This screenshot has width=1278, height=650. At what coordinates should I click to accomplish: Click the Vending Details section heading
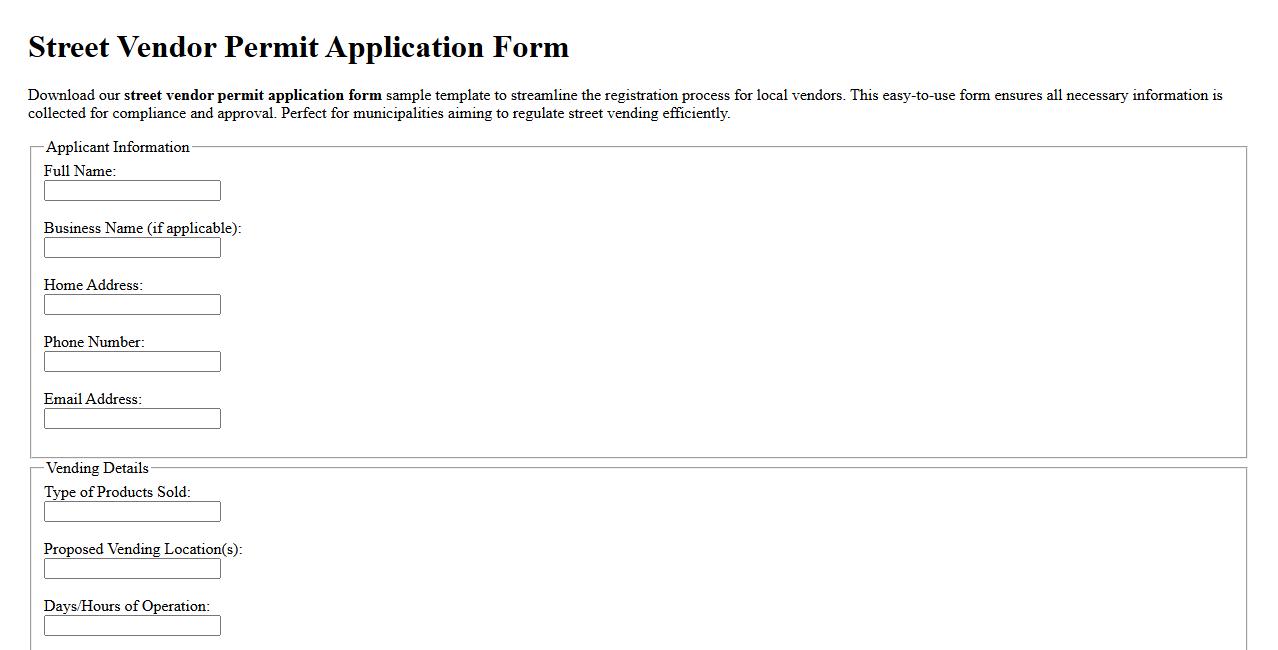(96, 468)
